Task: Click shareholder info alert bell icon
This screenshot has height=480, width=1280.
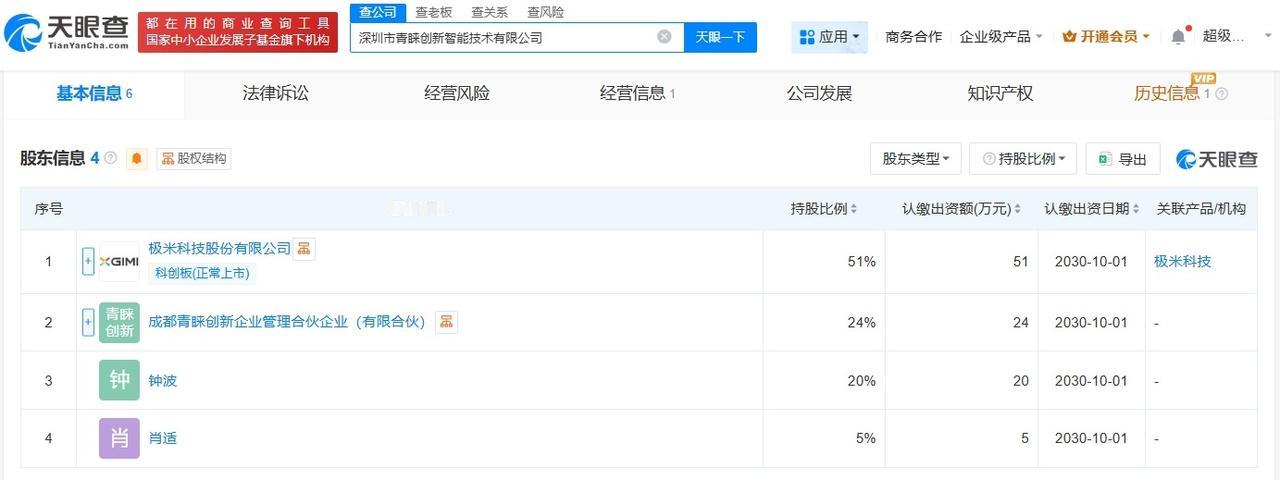Action: (x=137, y=158)
